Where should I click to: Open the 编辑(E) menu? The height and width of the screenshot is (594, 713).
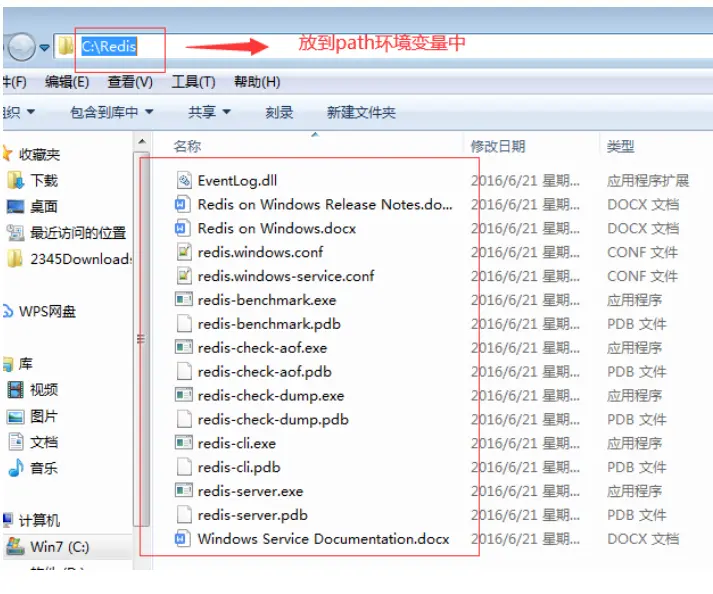coord(67,82)
